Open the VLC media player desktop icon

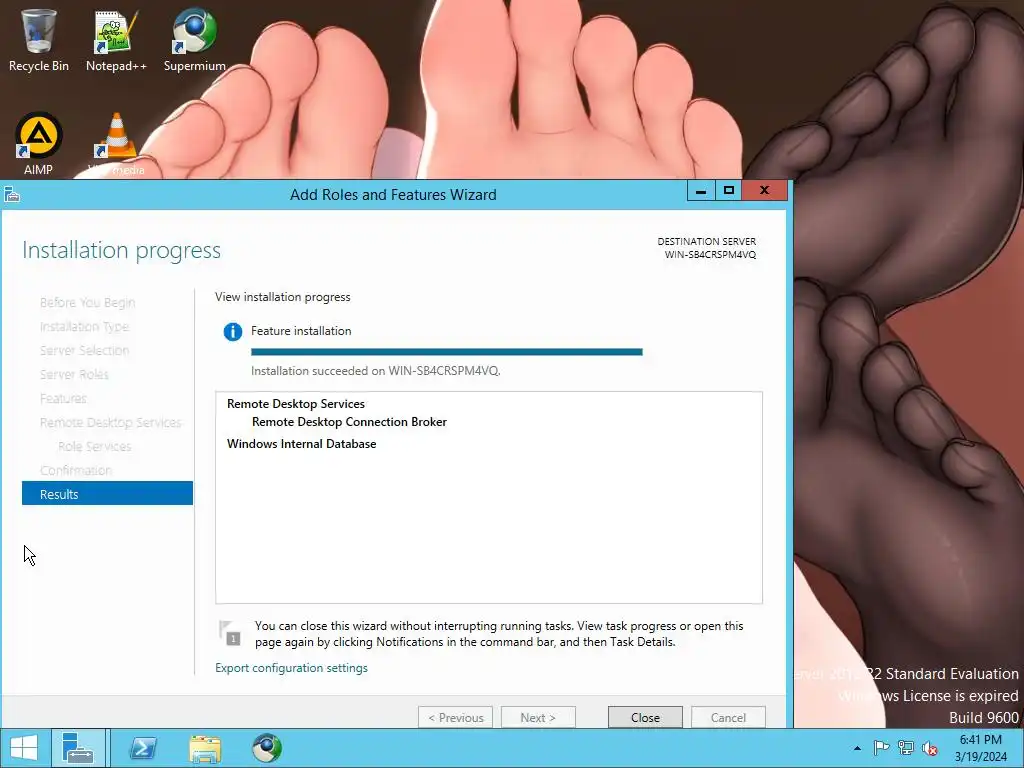tap(116, 144)
